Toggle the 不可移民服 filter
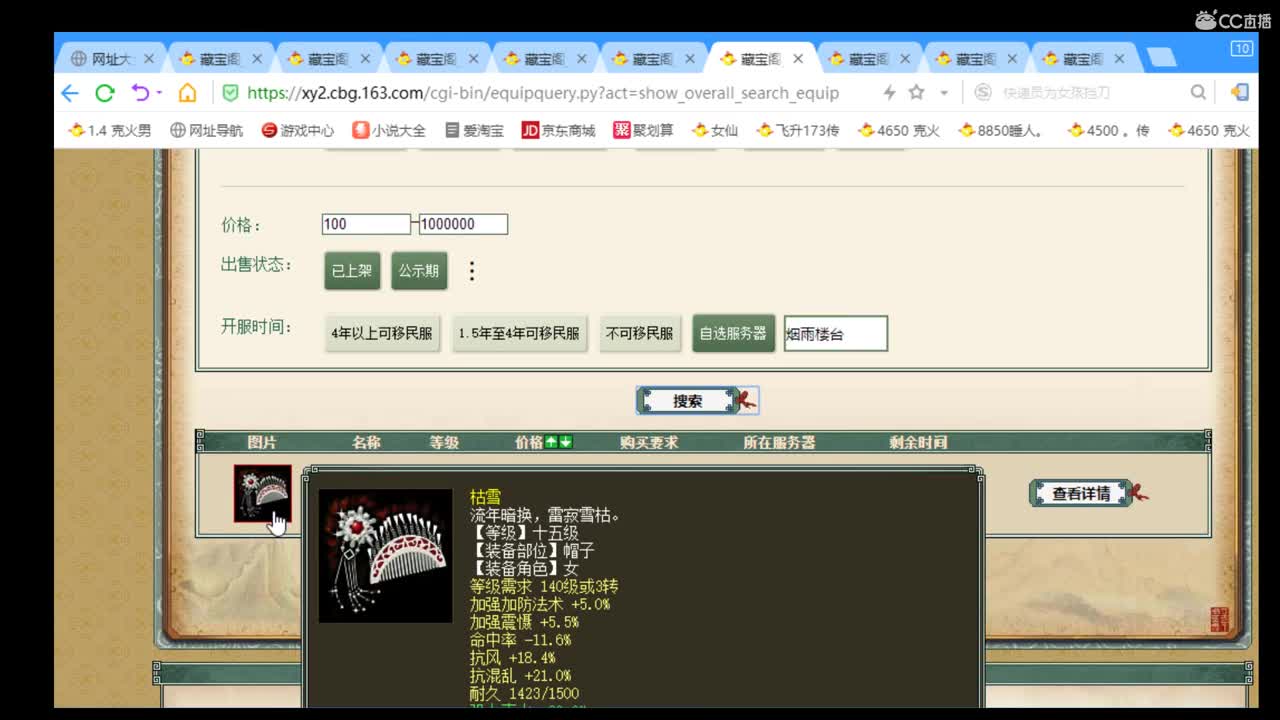Image resolution: width=1280 pixels, height=720 pixels. click(639, 333)
